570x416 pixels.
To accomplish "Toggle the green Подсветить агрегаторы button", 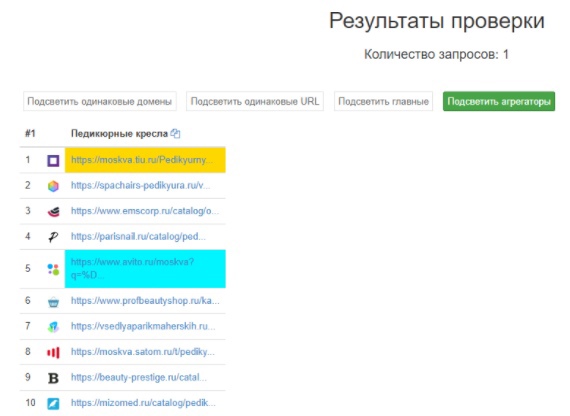I will point(499,101).
